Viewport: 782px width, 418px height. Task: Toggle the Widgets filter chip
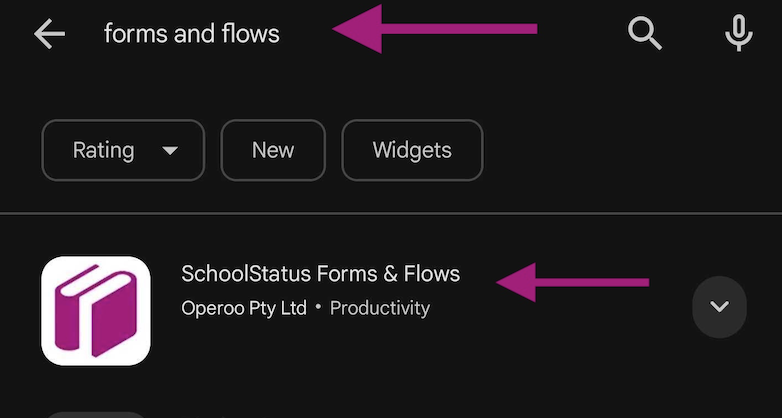pos(412,150)
